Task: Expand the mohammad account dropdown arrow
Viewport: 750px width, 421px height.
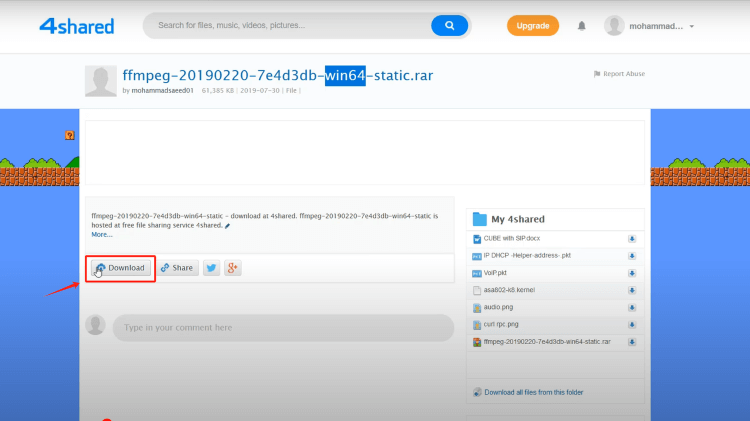Action: tap(692, 26)
